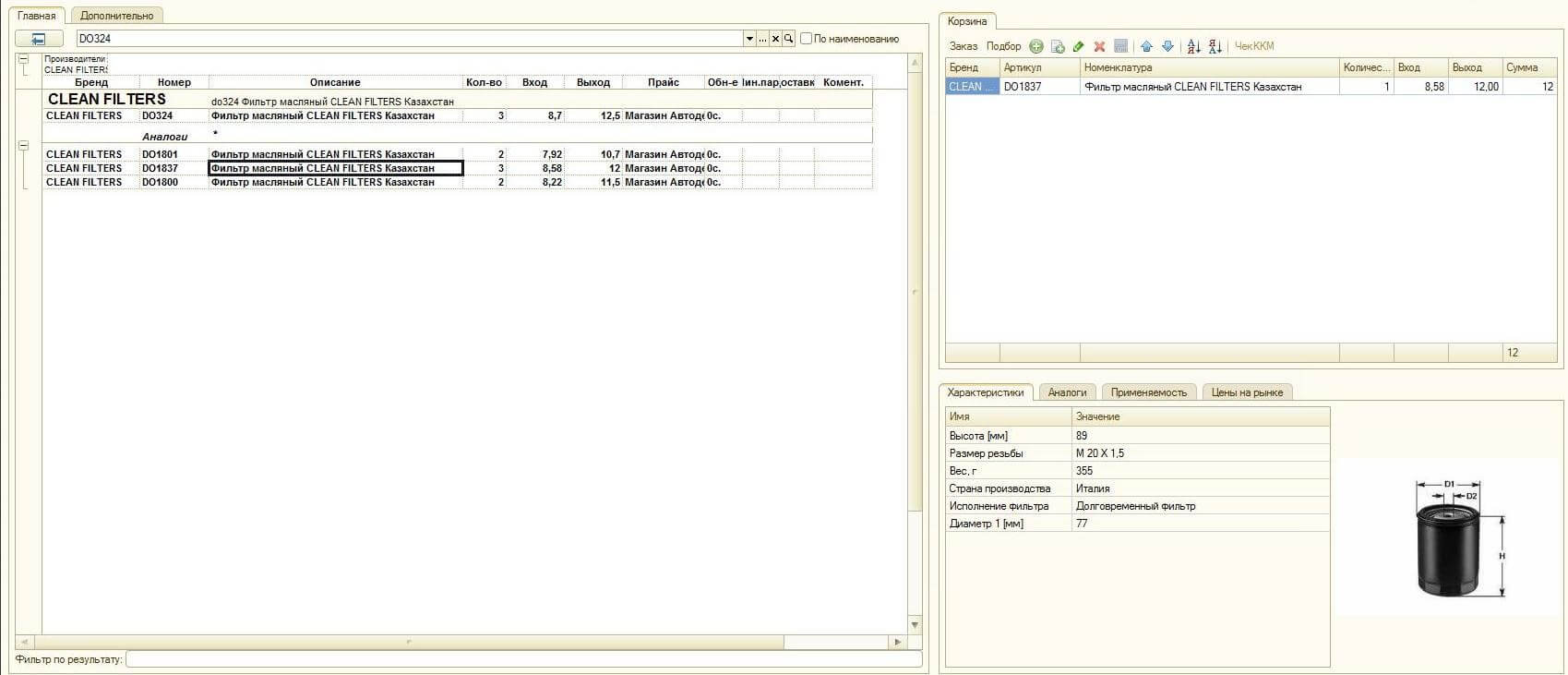Click the magnifier search icon beside DO324
The width and height of the screenshot is (1568, 675).
tap(789, 39)
